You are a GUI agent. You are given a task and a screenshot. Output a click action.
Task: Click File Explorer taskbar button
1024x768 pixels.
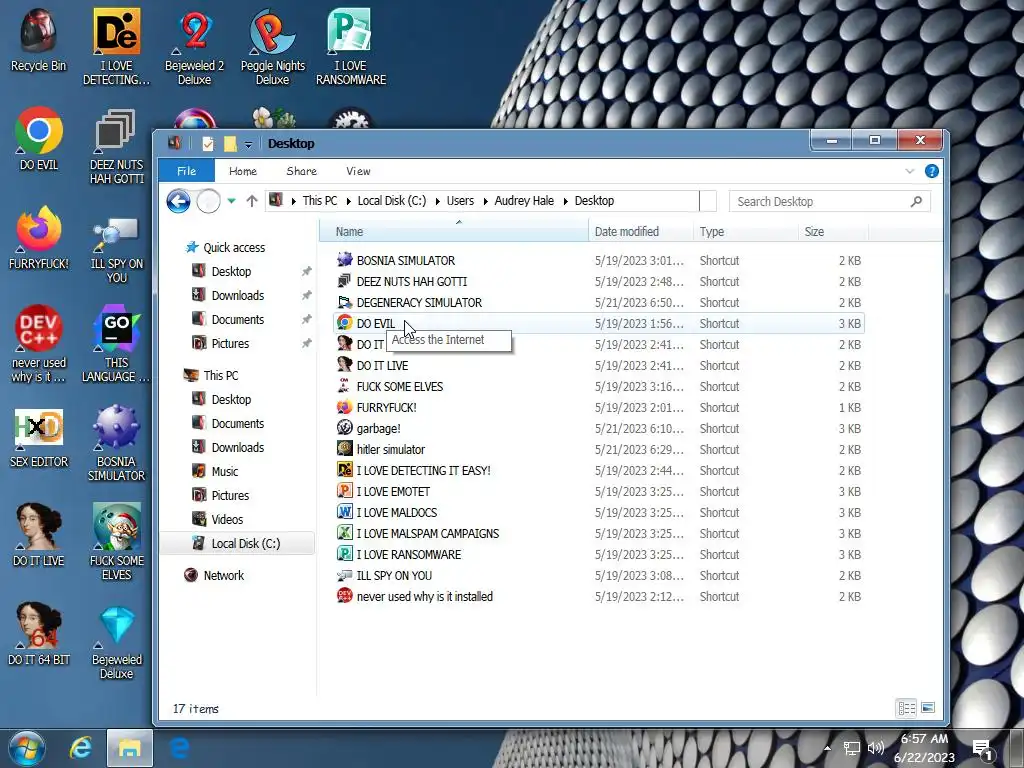(x=129, y=748)
